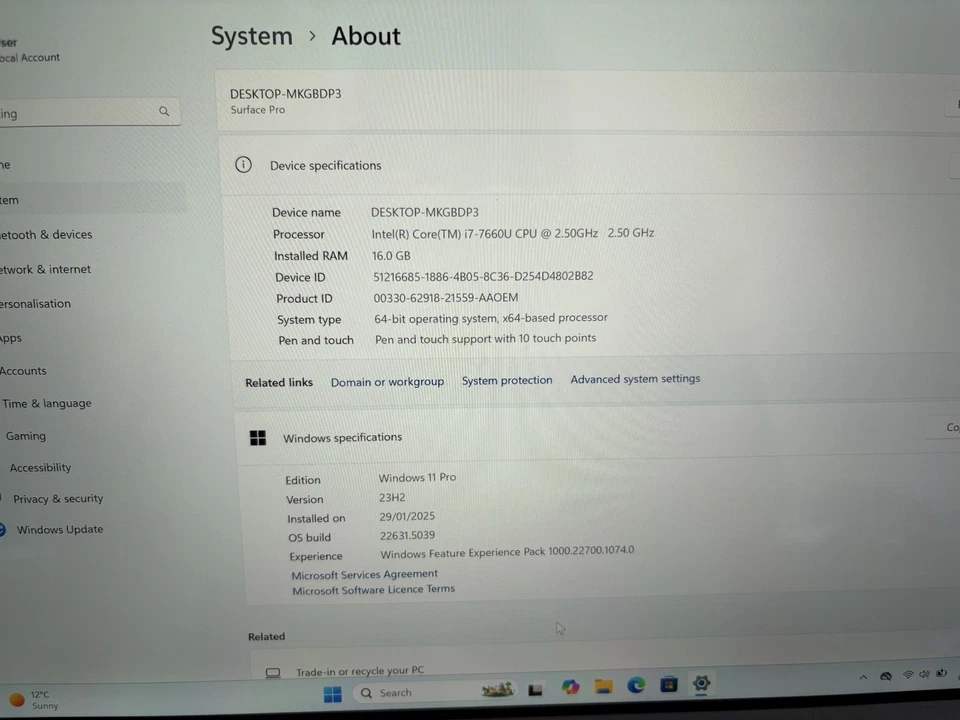Select Windows Update in the sidebar
The image size is (960, 720).
(x=59, y=529)
